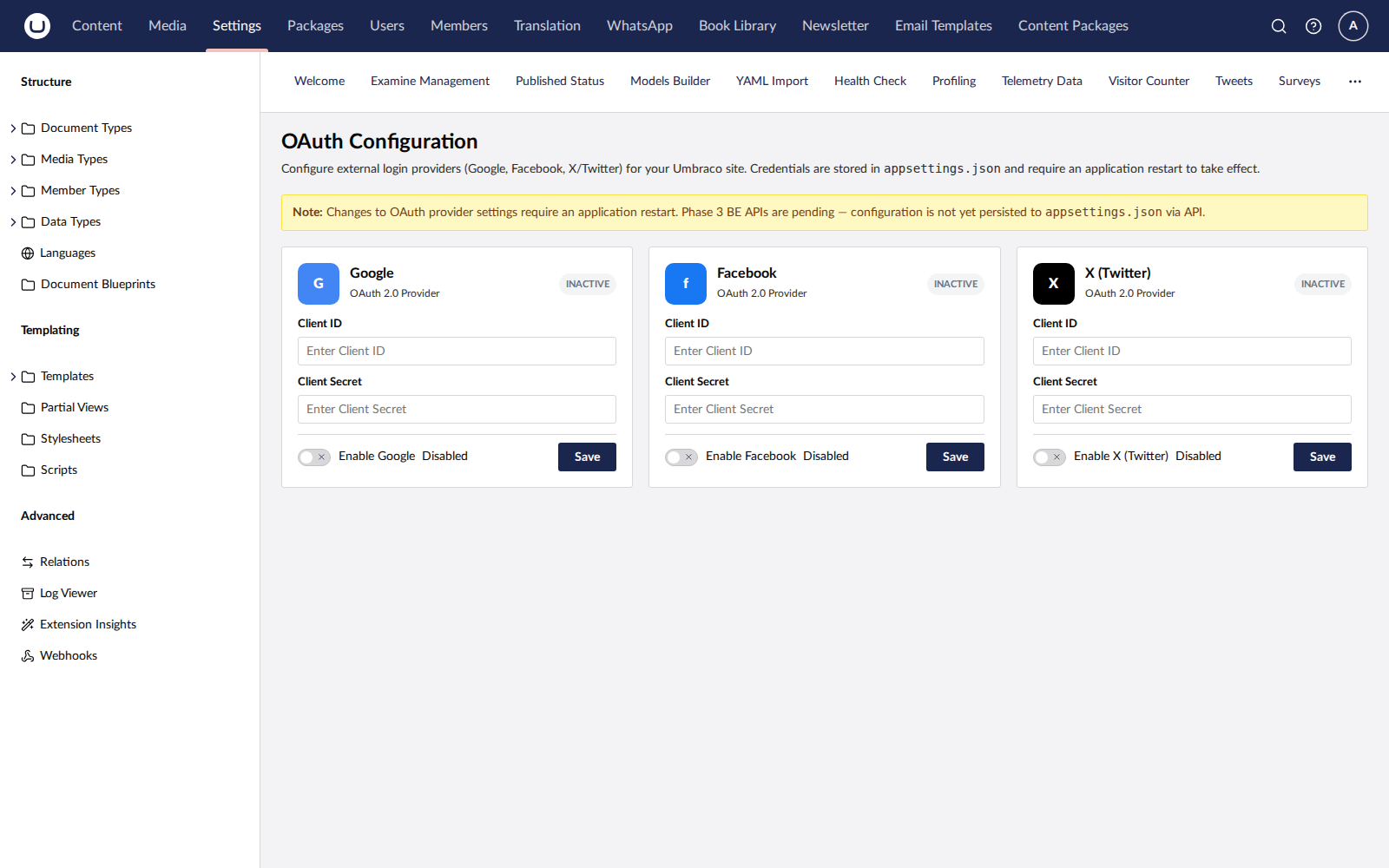Go to the Content section
The width and height of the screenshot is (1389, 868).
click(97, 26)
